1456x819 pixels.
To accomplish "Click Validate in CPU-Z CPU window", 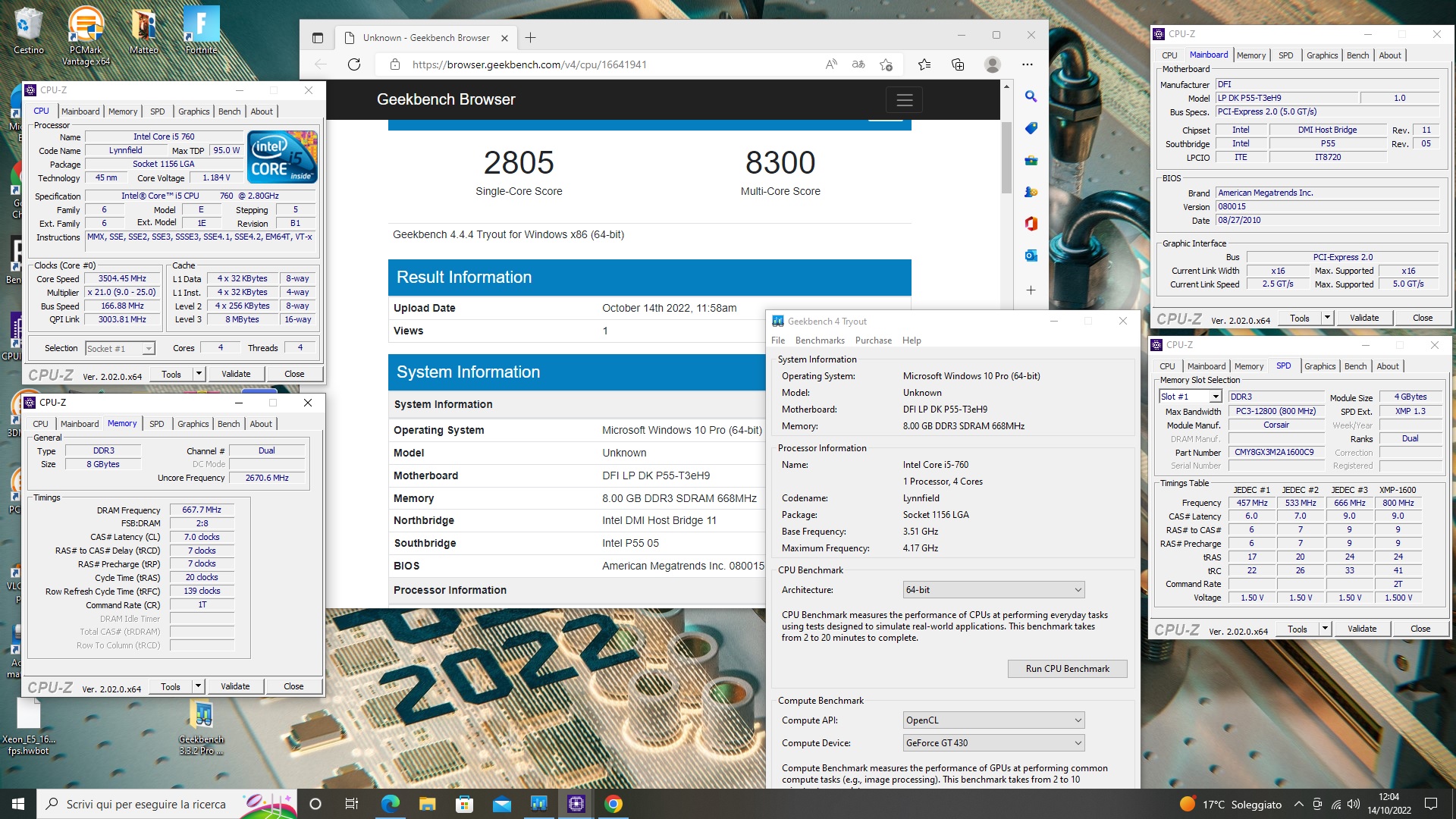I will pos(236,374).
